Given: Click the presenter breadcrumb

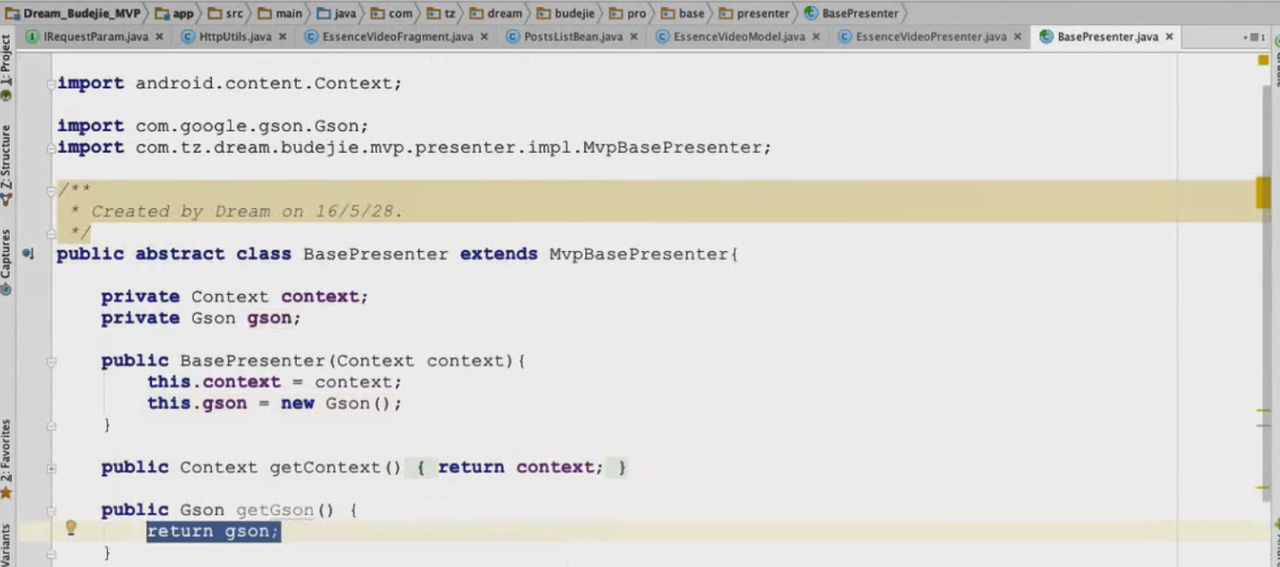Looking at the screenshot, I should (753, 13).
